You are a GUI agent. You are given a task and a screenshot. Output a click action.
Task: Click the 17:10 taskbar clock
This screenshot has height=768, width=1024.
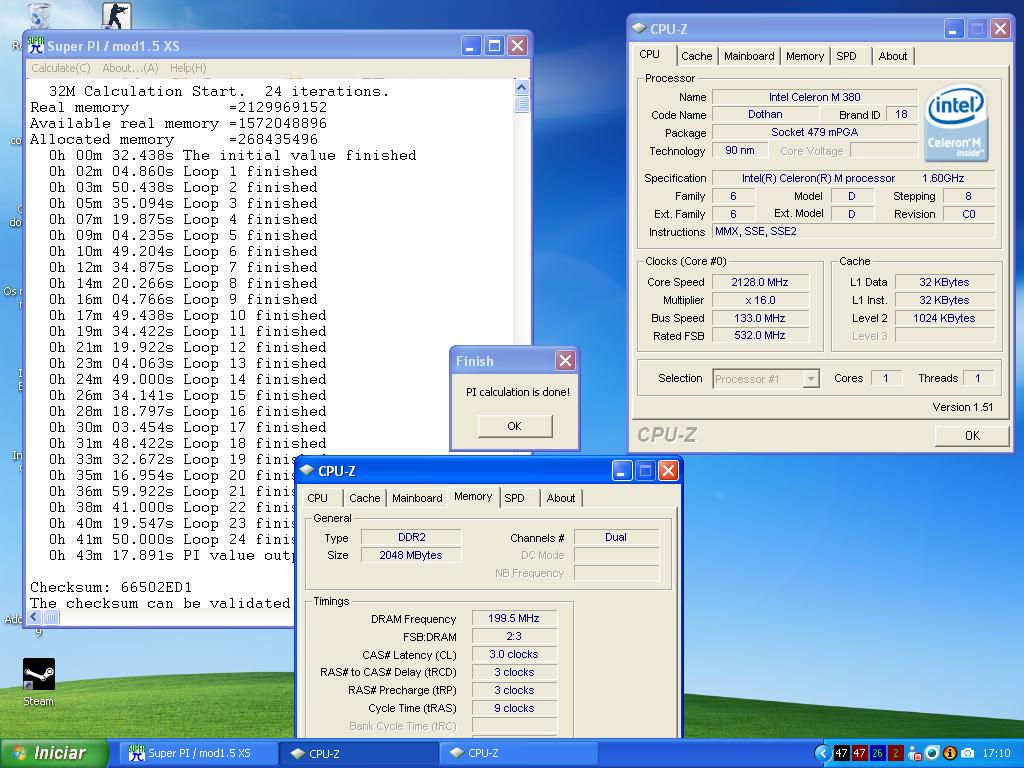pos(996,753)
